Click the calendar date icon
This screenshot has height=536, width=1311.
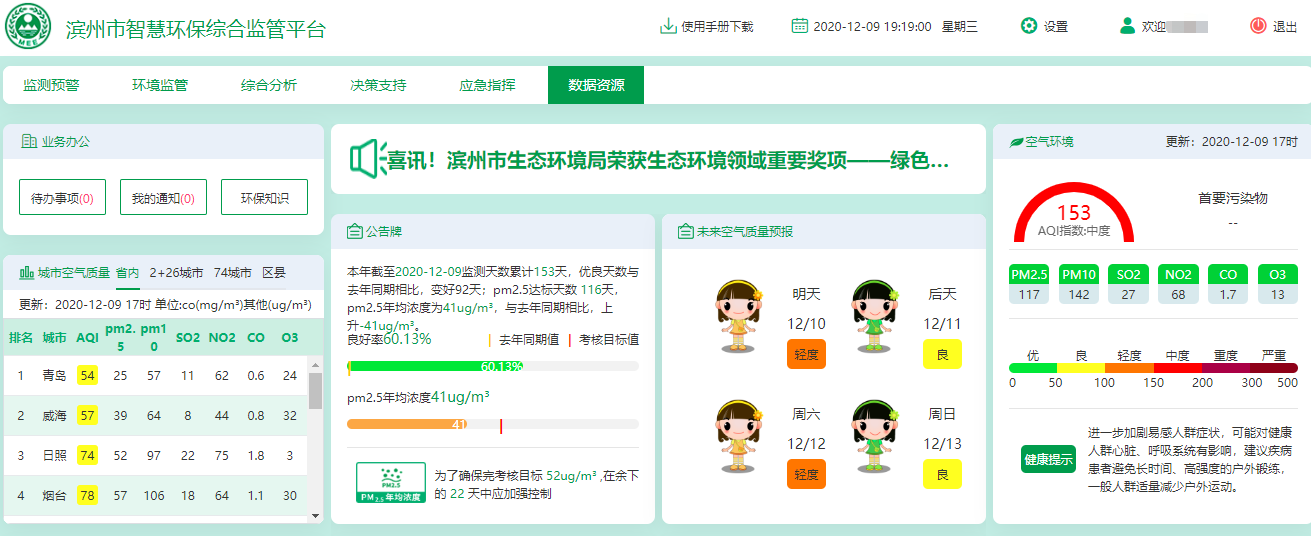[x=799, y=26]
